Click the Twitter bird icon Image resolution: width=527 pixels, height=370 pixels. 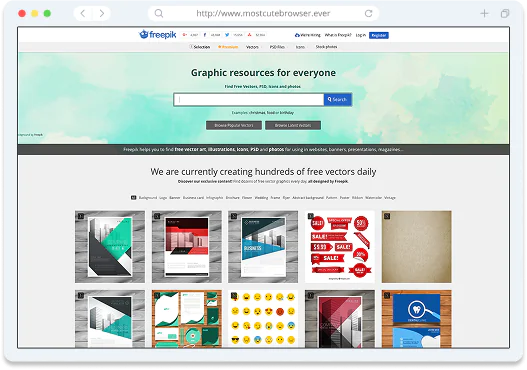point(227,35)
